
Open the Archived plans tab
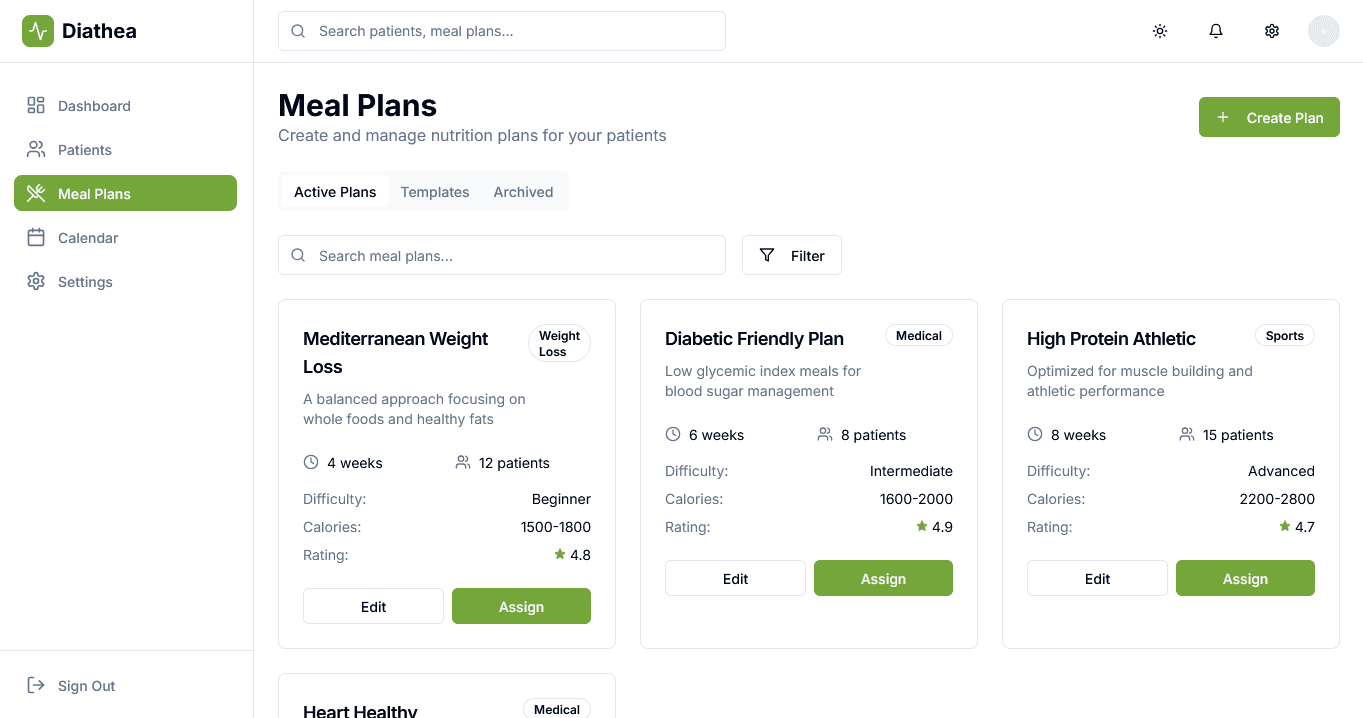coord(523,191)
